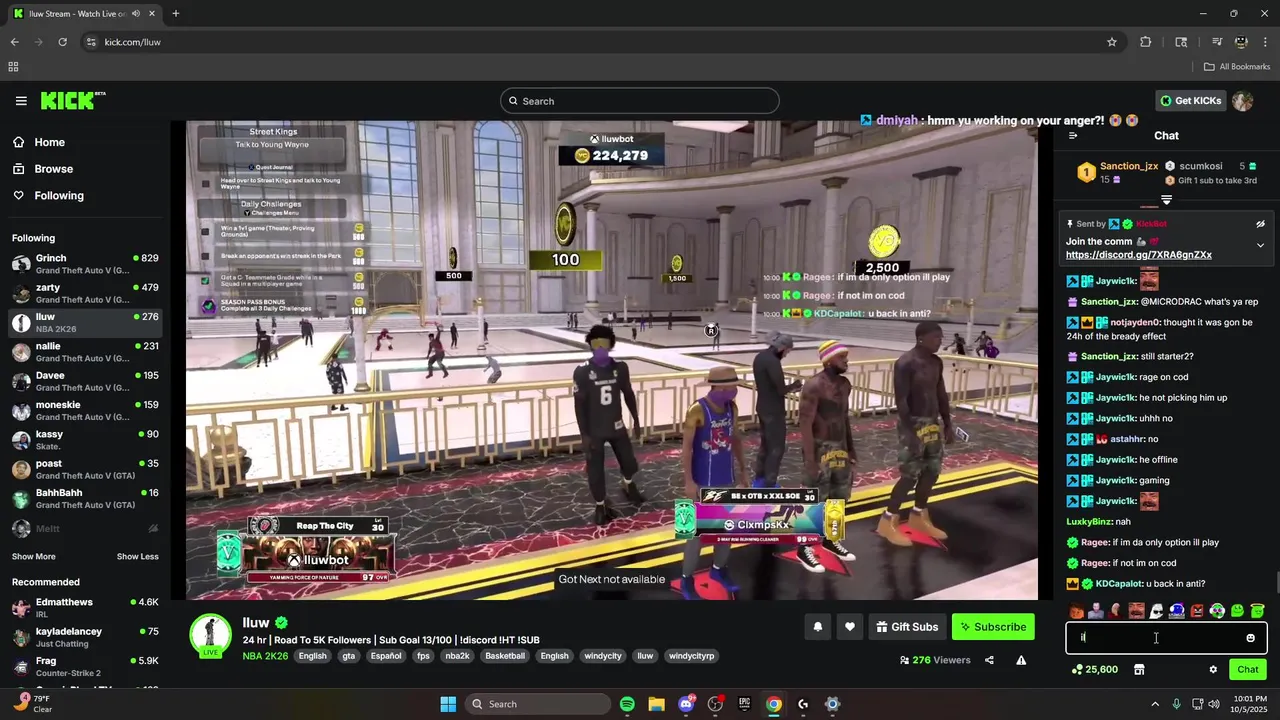Viewport: 1280px width, 720px height.
Task: Insert the sunglasses ghost emote
Action: 1156,611
